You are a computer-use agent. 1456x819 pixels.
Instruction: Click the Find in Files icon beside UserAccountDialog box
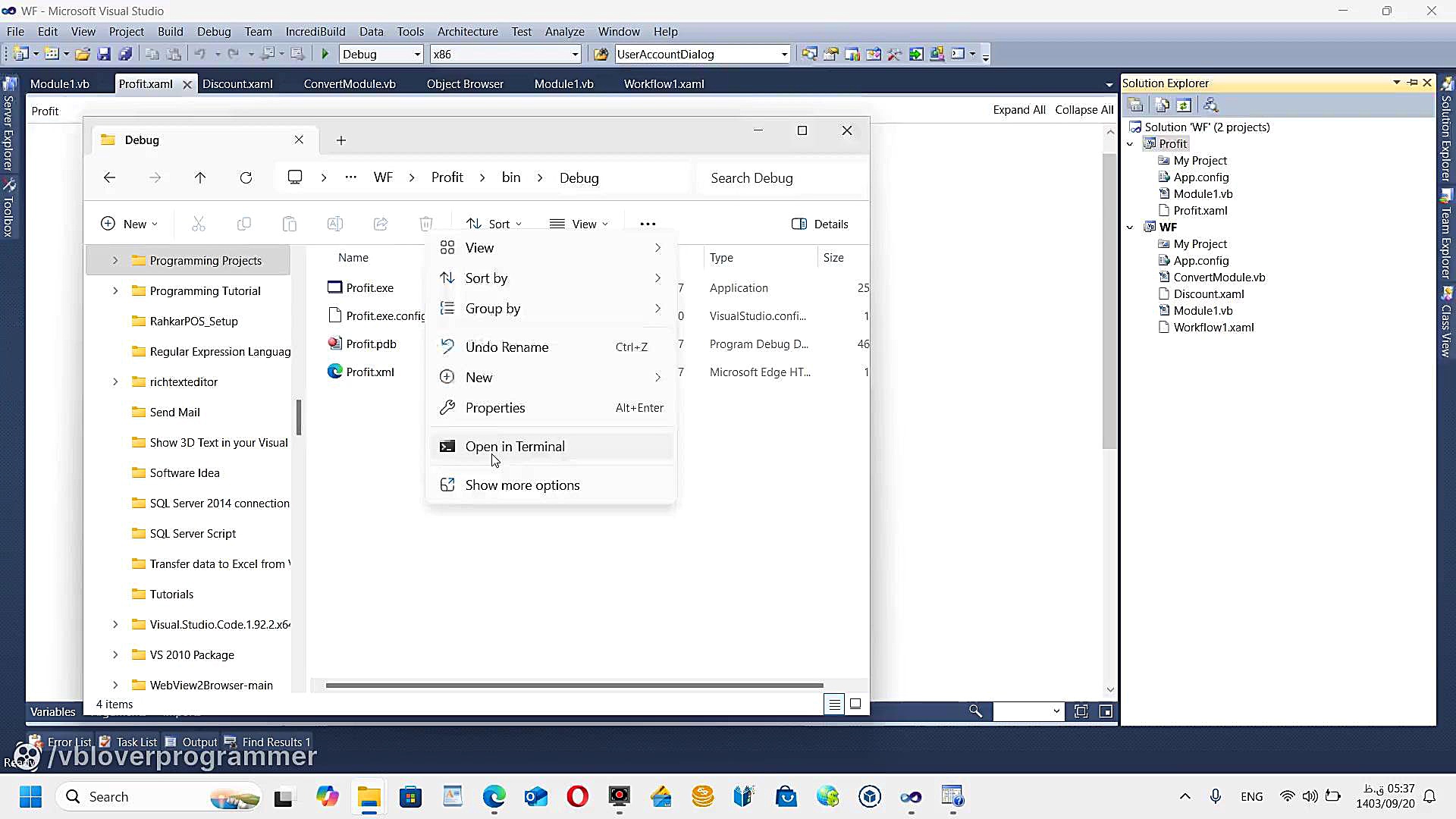601,54
